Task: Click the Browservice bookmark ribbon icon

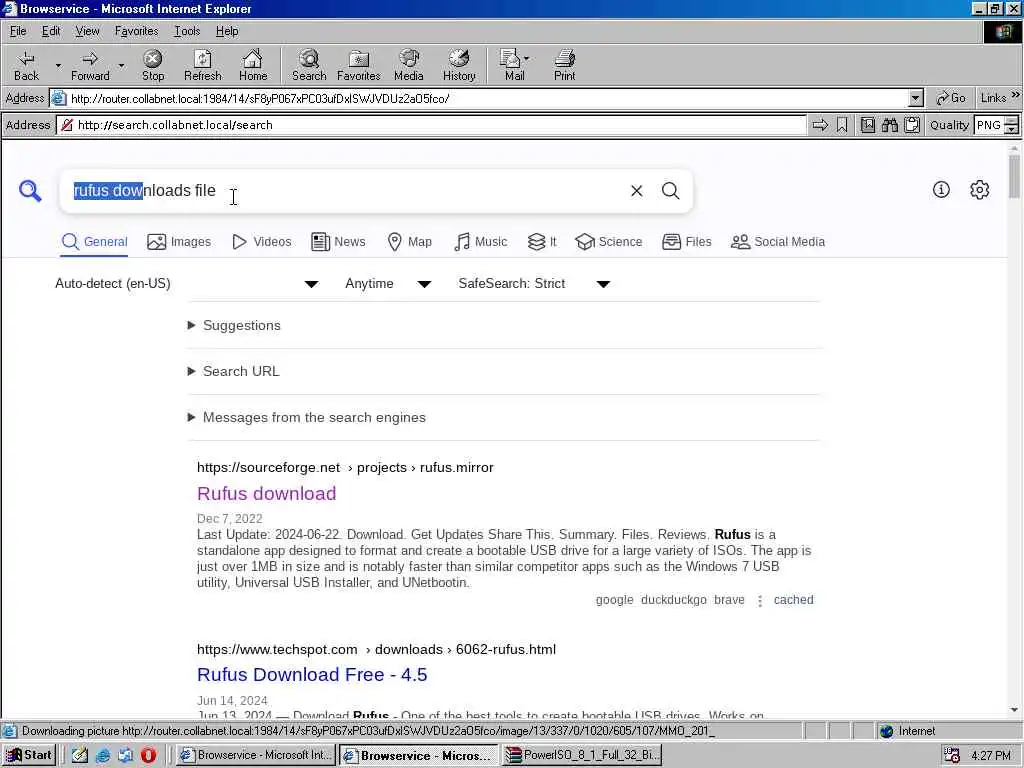Action: (842, 125)
